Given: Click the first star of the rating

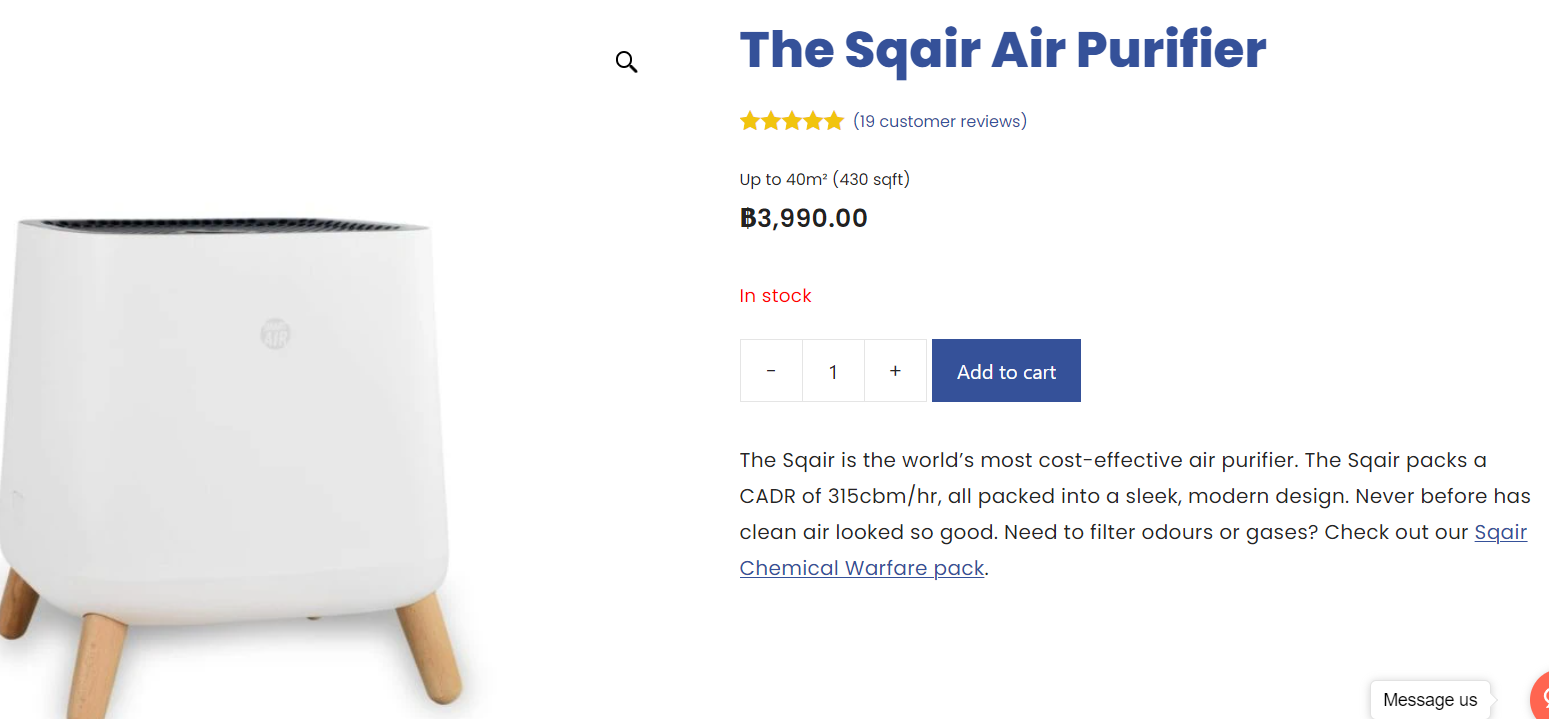Looking at the screenshot, I should 750,122.
